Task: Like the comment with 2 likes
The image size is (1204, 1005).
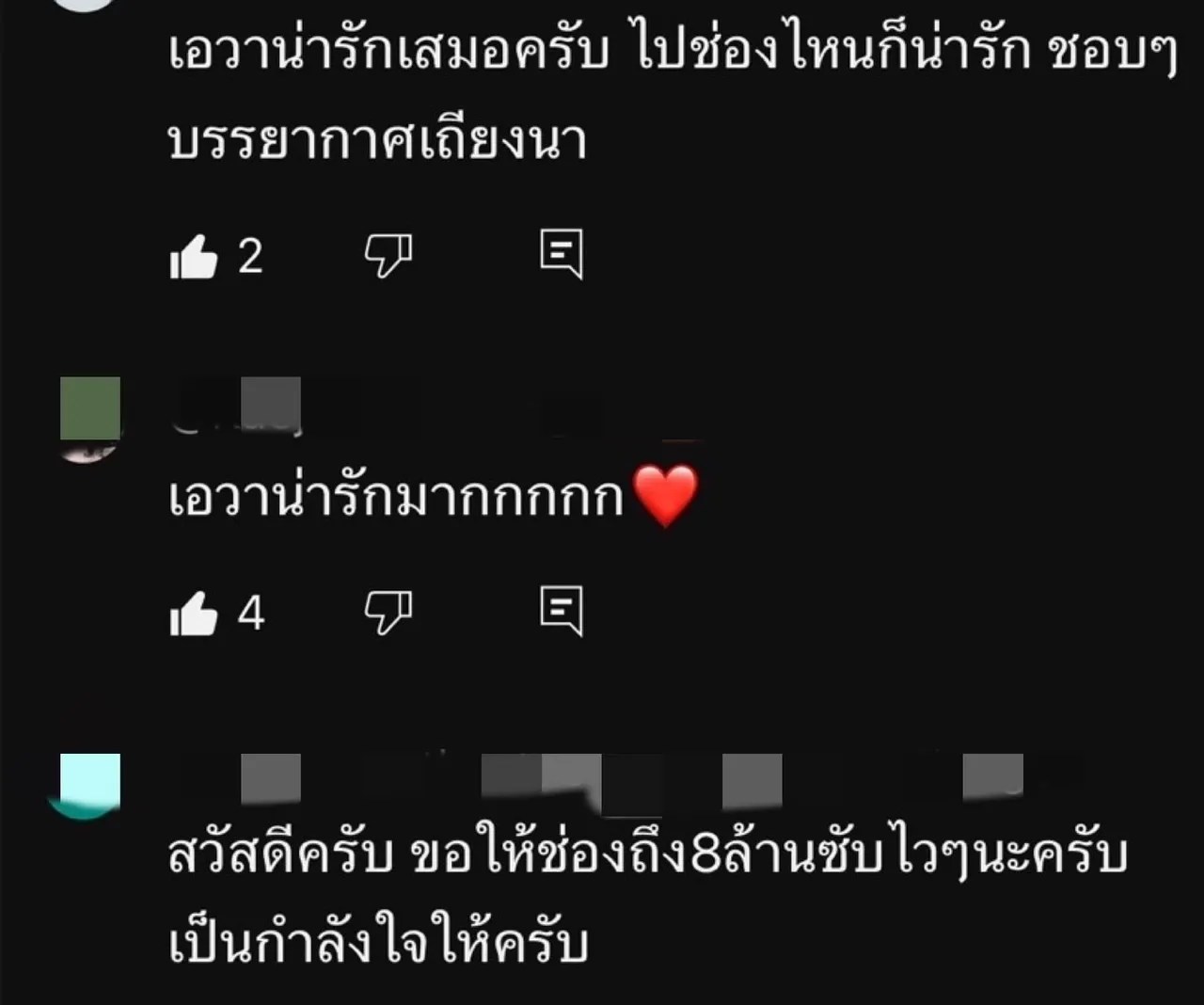Action: [194, 256]
